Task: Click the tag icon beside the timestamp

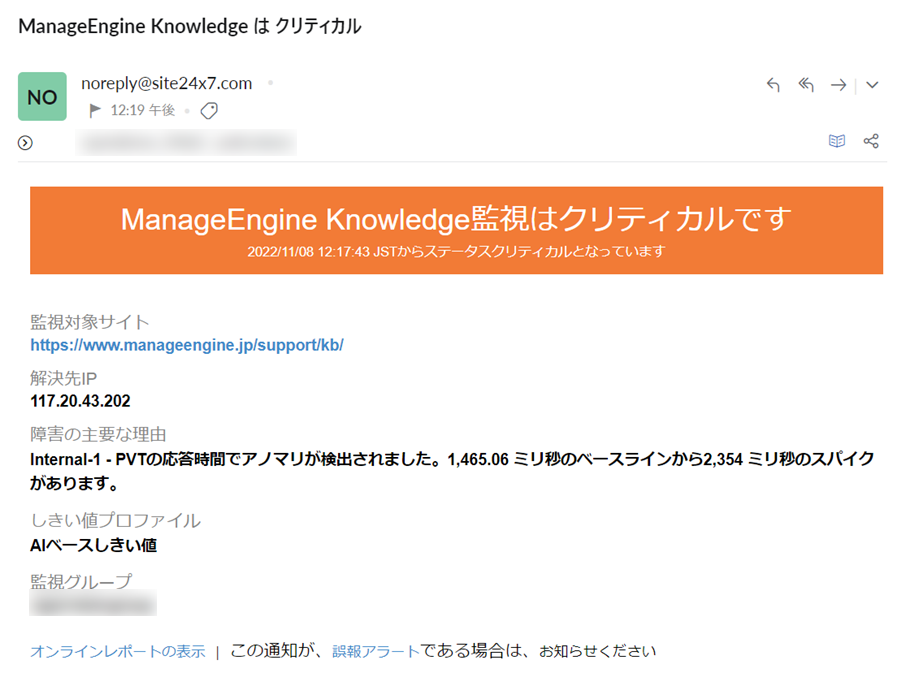Action: (x=209, y=111)
